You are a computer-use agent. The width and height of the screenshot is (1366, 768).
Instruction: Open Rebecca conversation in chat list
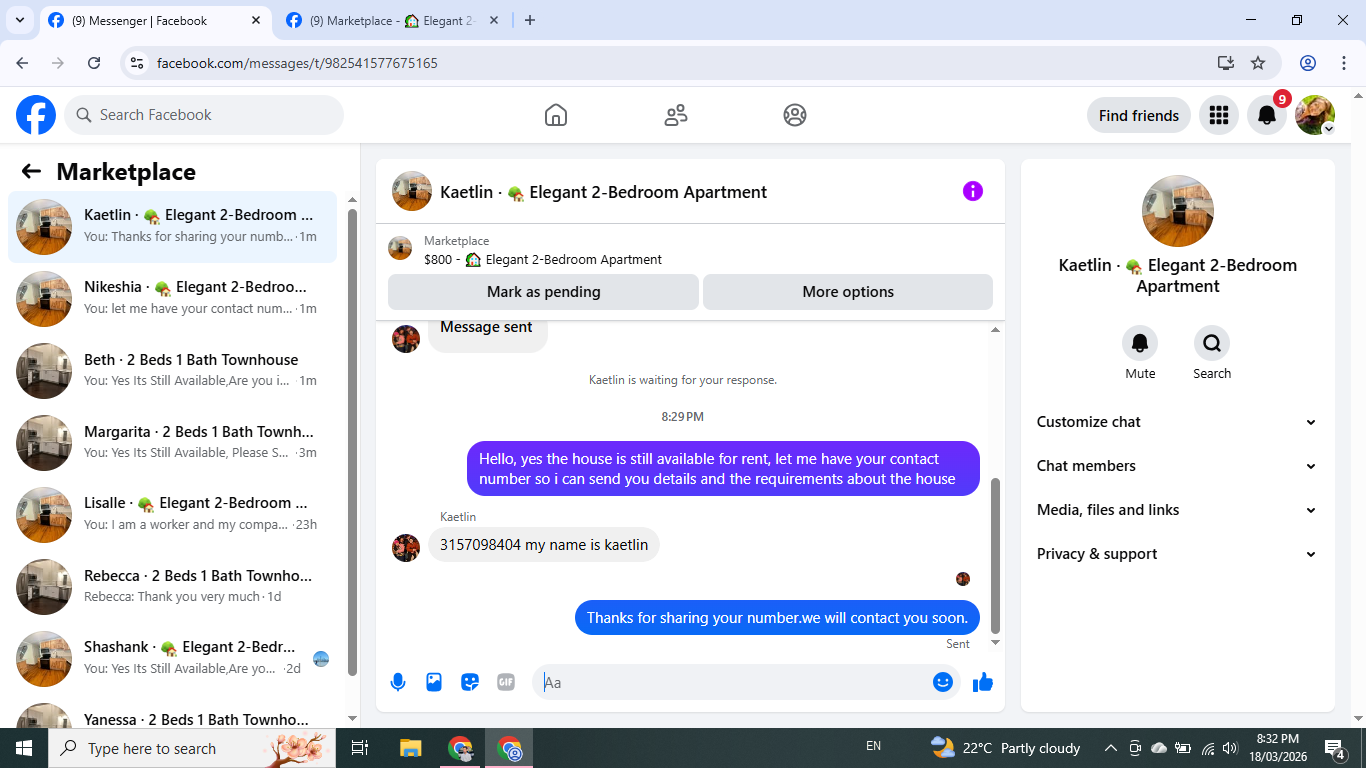(x=172, y=587)
